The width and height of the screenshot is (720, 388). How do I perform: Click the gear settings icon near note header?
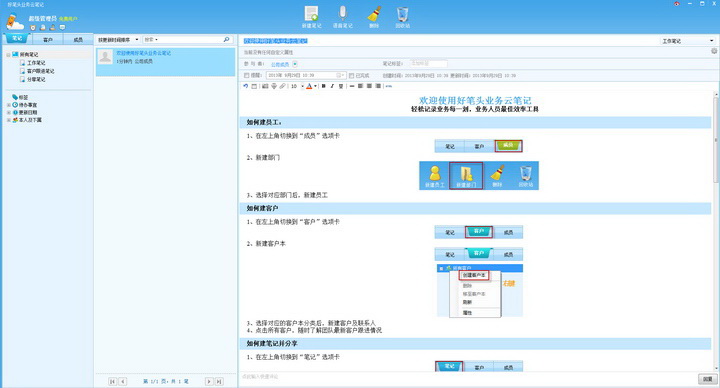pos(714,51)
